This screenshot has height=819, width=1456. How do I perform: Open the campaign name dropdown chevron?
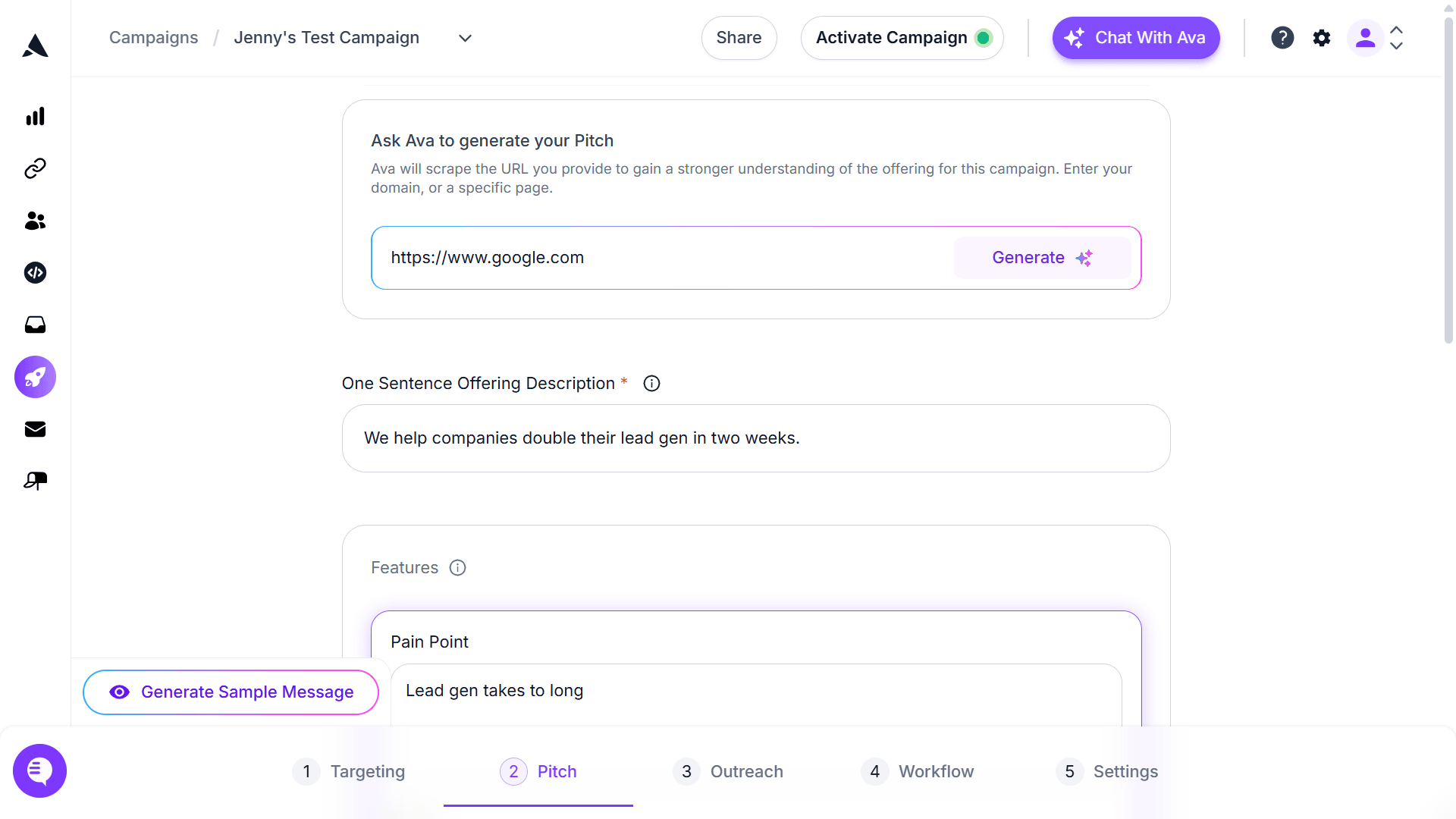[x=465, y=37]
